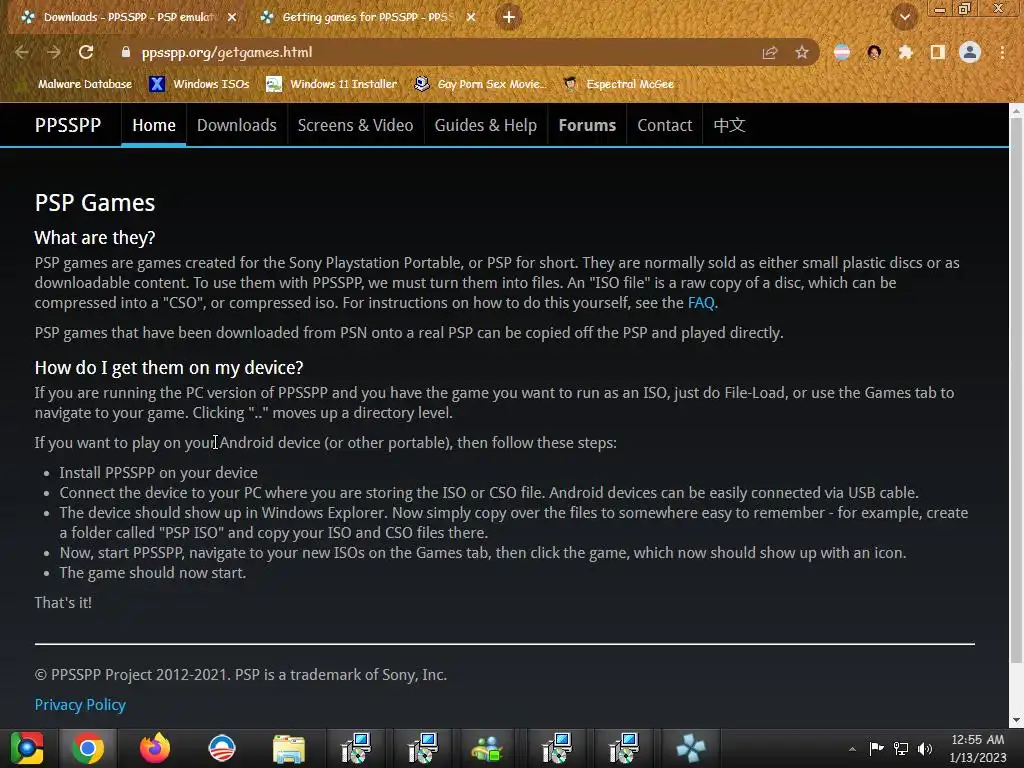Click 'Install PPSSPP on your device' bullet

159,473
